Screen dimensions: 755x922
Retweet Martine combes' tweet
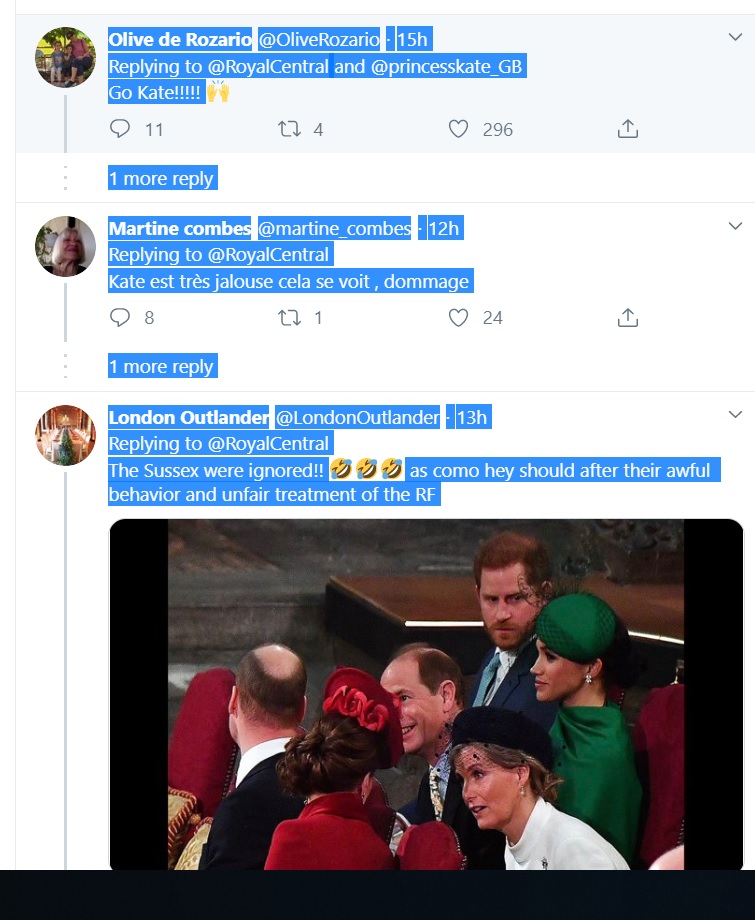(x=289, y=318)
